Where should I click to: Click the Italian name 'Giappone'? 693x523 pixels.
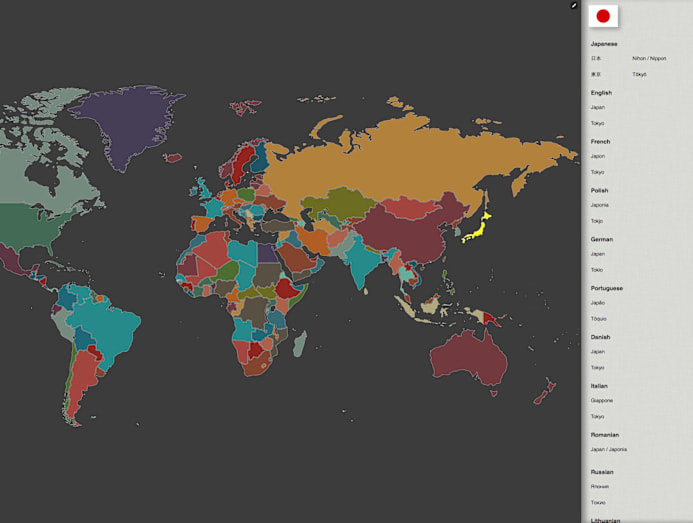tap(601, 400)
